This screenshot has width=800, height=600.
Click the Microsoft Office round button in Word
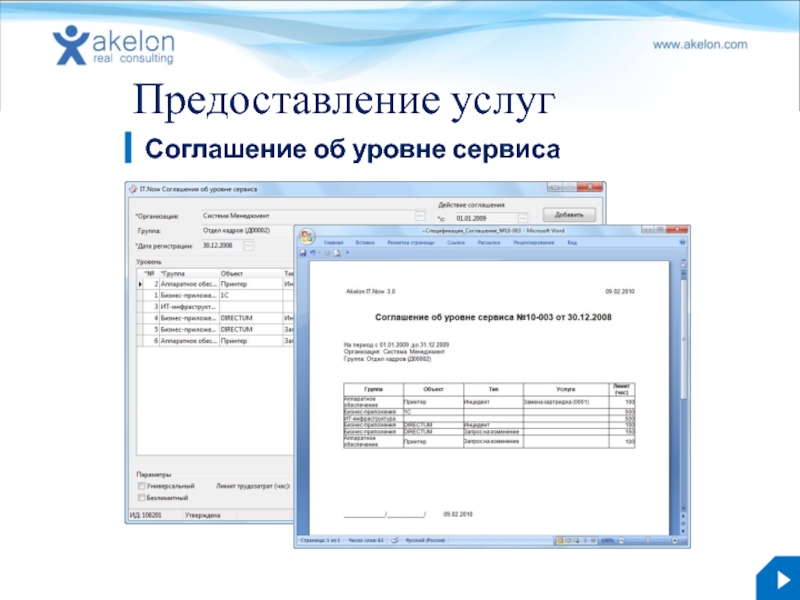pos(307,236)
